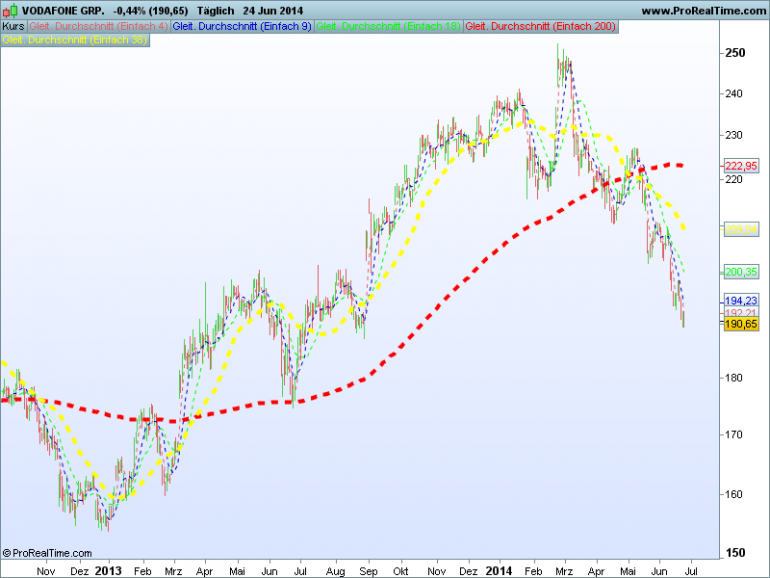The image size is (770, 578).
Task: Click the candlestick icon beside VODAFONE GRP.
Action: 10,10
